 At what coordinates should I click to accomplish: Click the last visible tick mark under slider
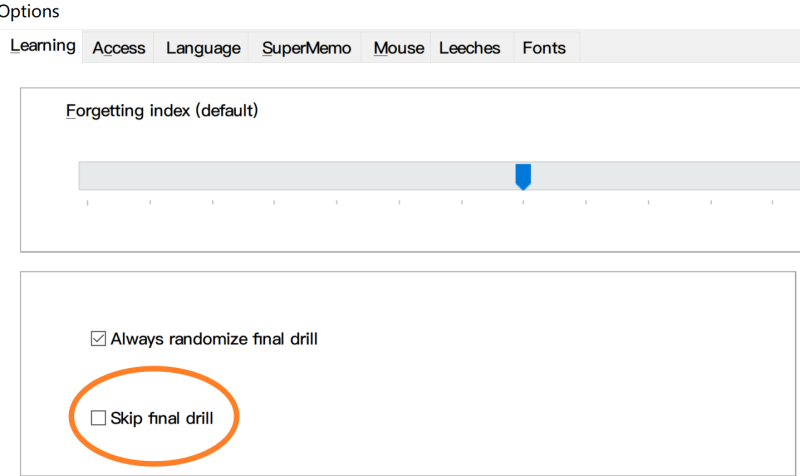tap(772, 203)
